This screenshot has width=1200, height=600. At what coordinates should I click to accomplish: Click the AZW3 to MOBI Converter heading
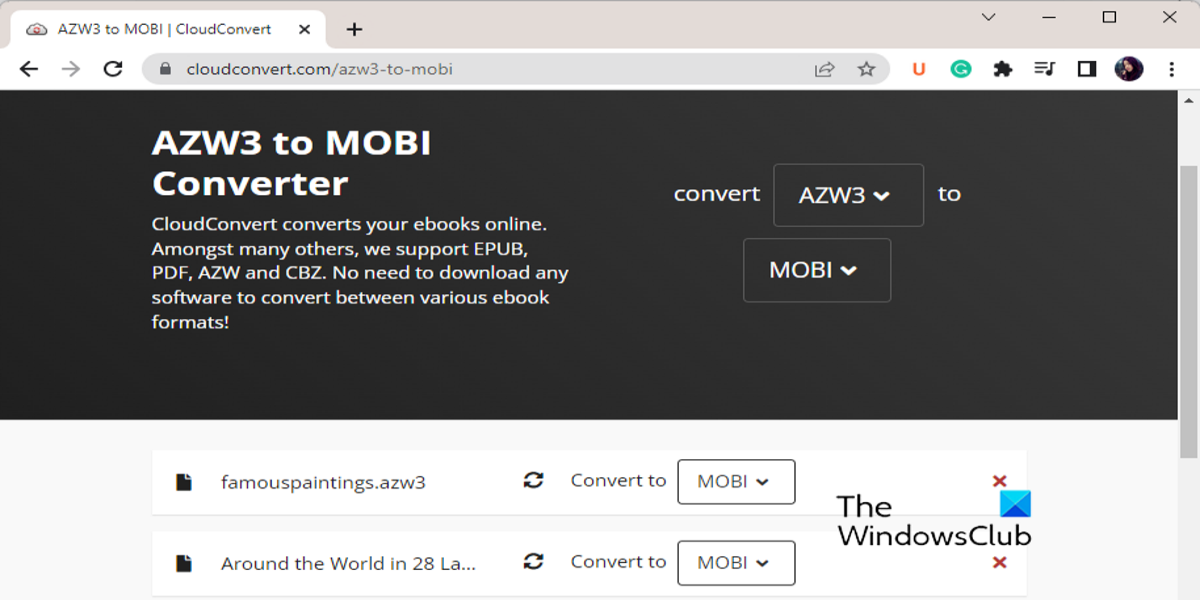(292, 163)
